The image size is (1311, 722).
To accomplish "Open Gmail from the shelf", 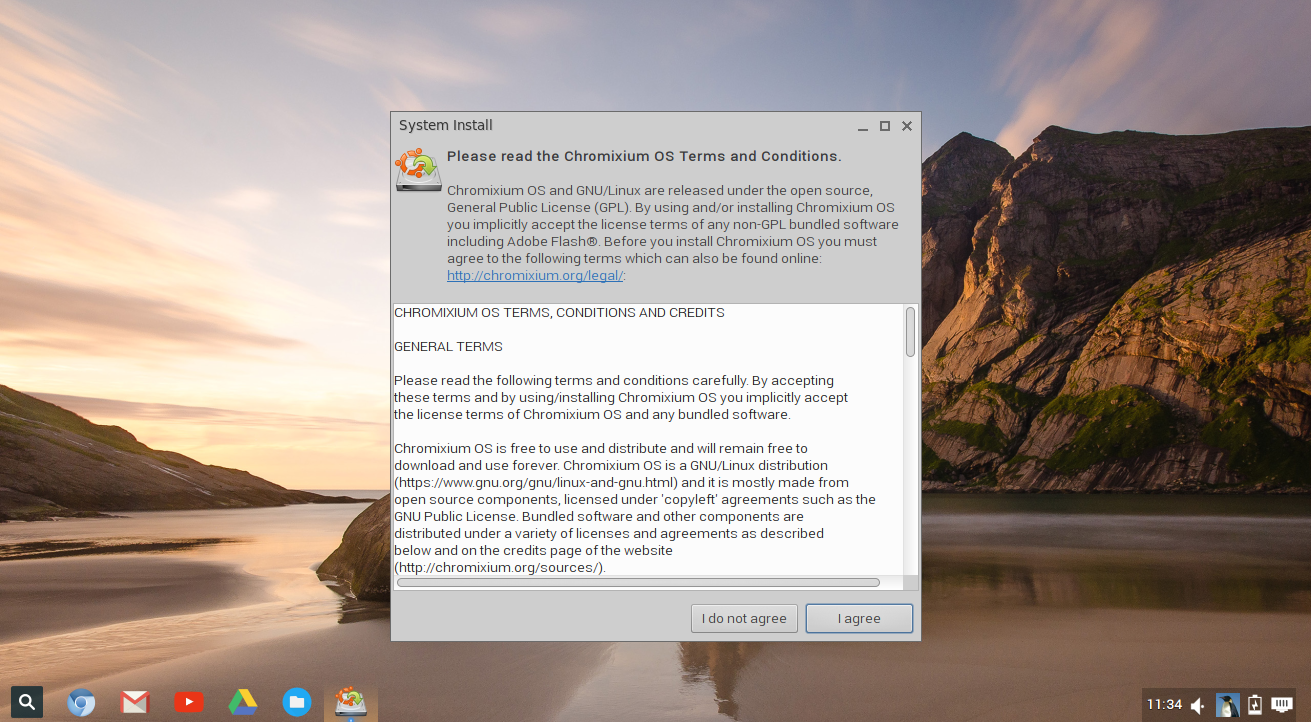I will coord(135,703).
